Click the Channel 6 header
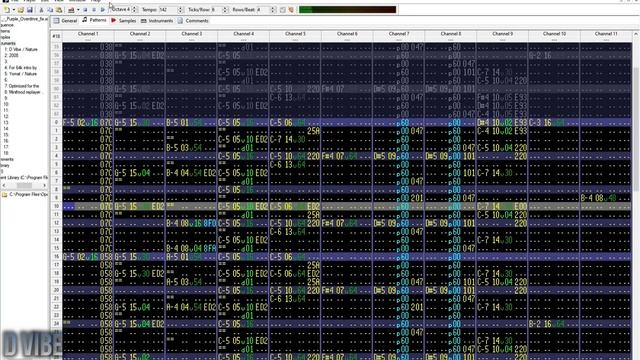 pyautogui.click(x=347, y=36)
